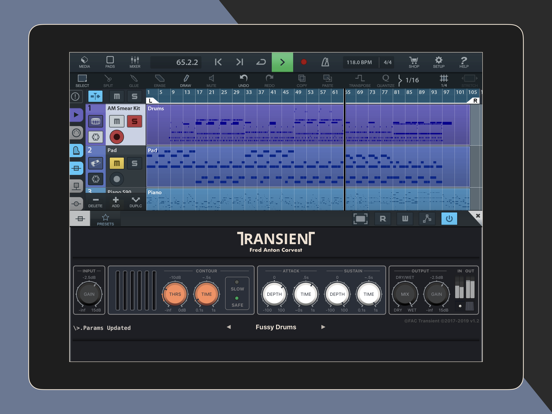Open the grid snap setting
The height and width of the screenshot is (414, 552).
[444, 81]
